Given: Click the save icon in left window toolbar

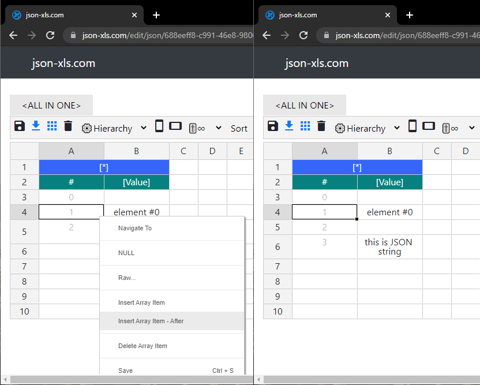Looking at the screenshot, I should pyautogui.click(x=20, y=126).
